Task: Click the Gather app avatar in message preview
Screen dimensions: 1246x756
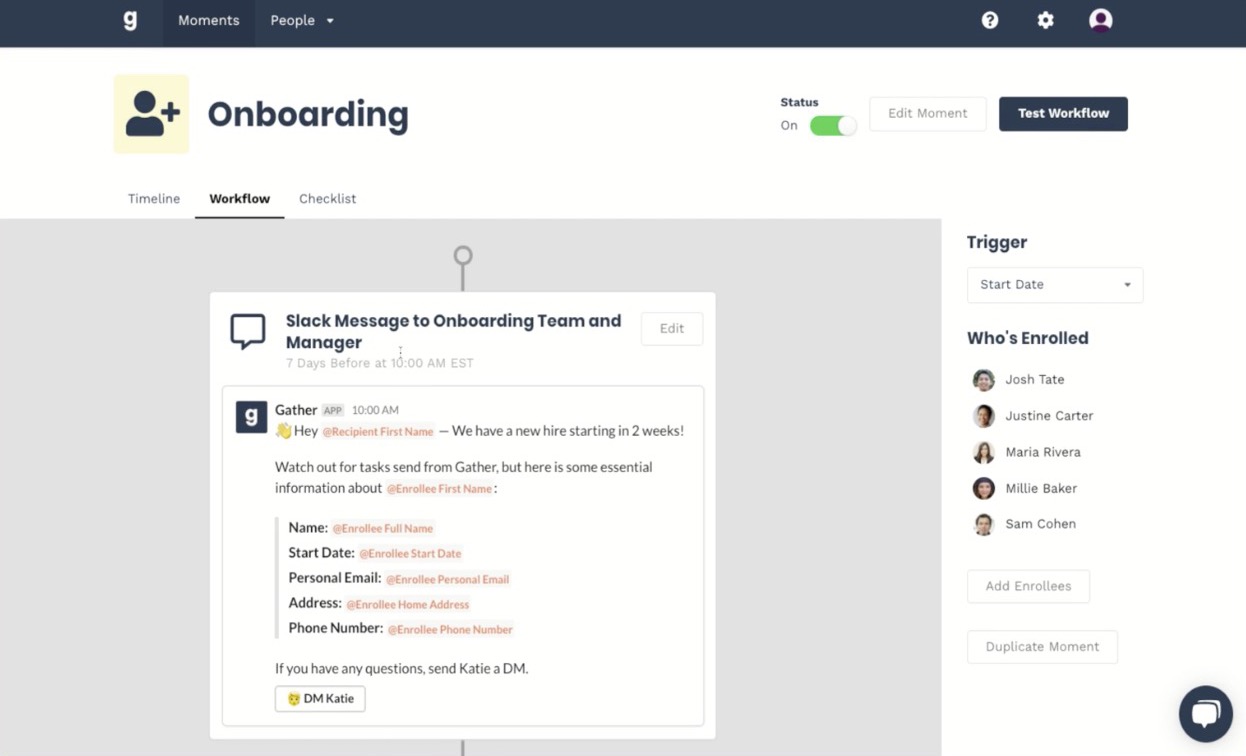Action: (251, 417)
